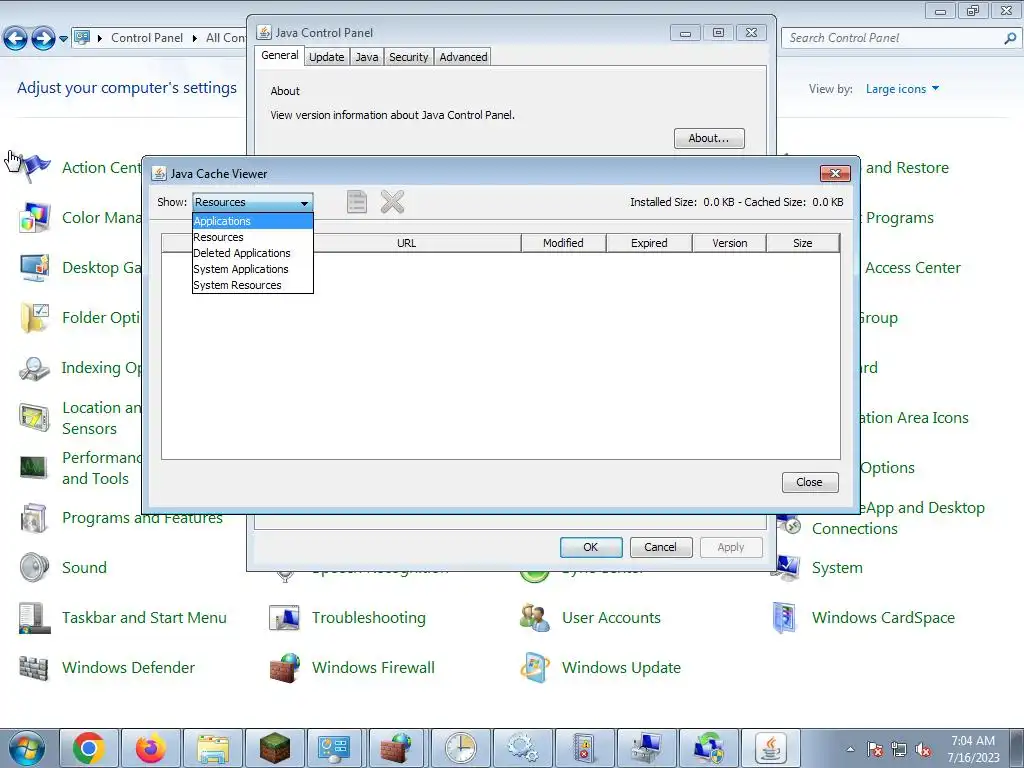
Task: Open the Performance Information and Tools icon
Action: pyautogui.click(x=34, y=468)
